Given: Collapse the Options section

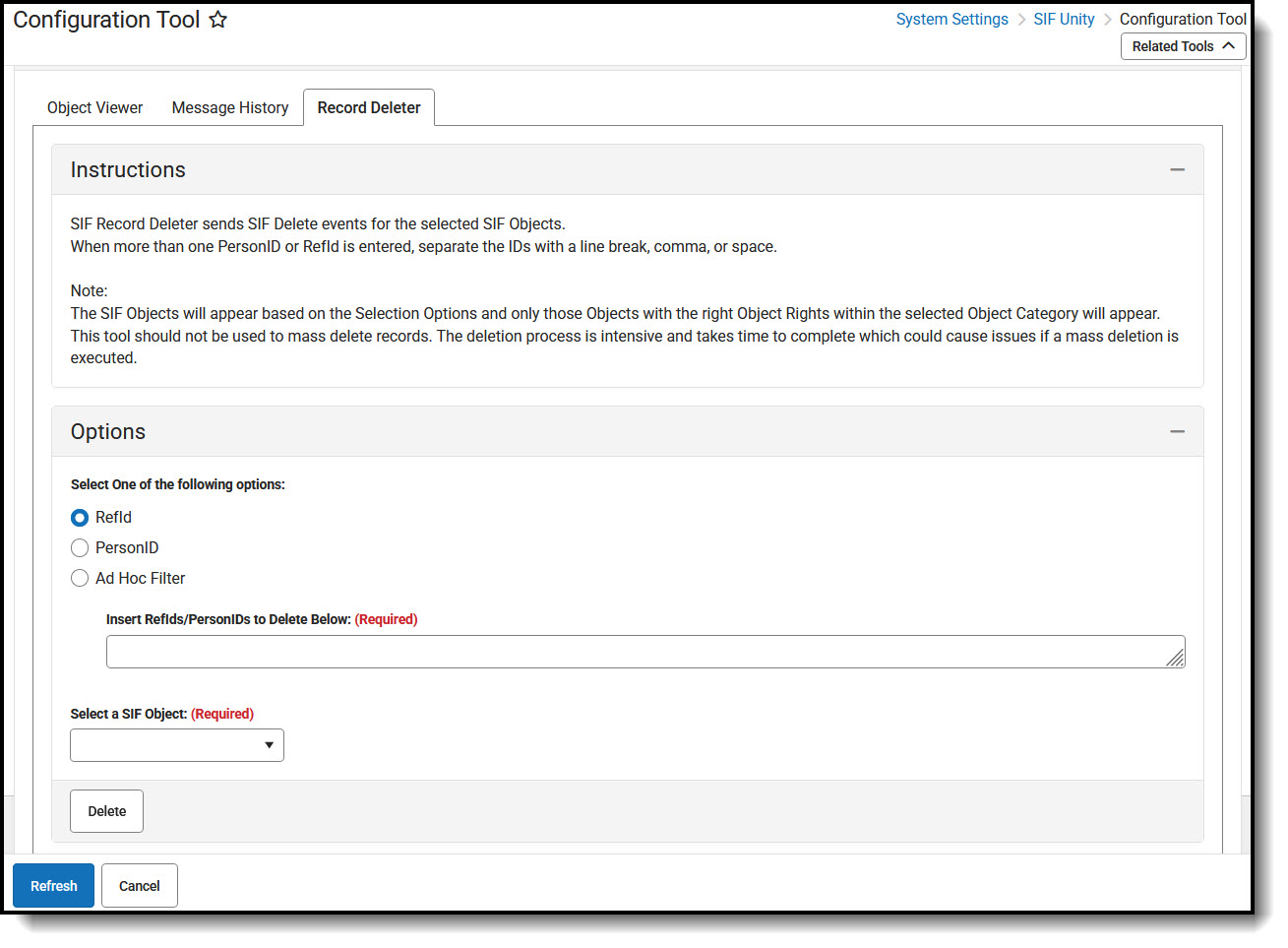Looking at the screenshot, I should tap(1177, 430).
